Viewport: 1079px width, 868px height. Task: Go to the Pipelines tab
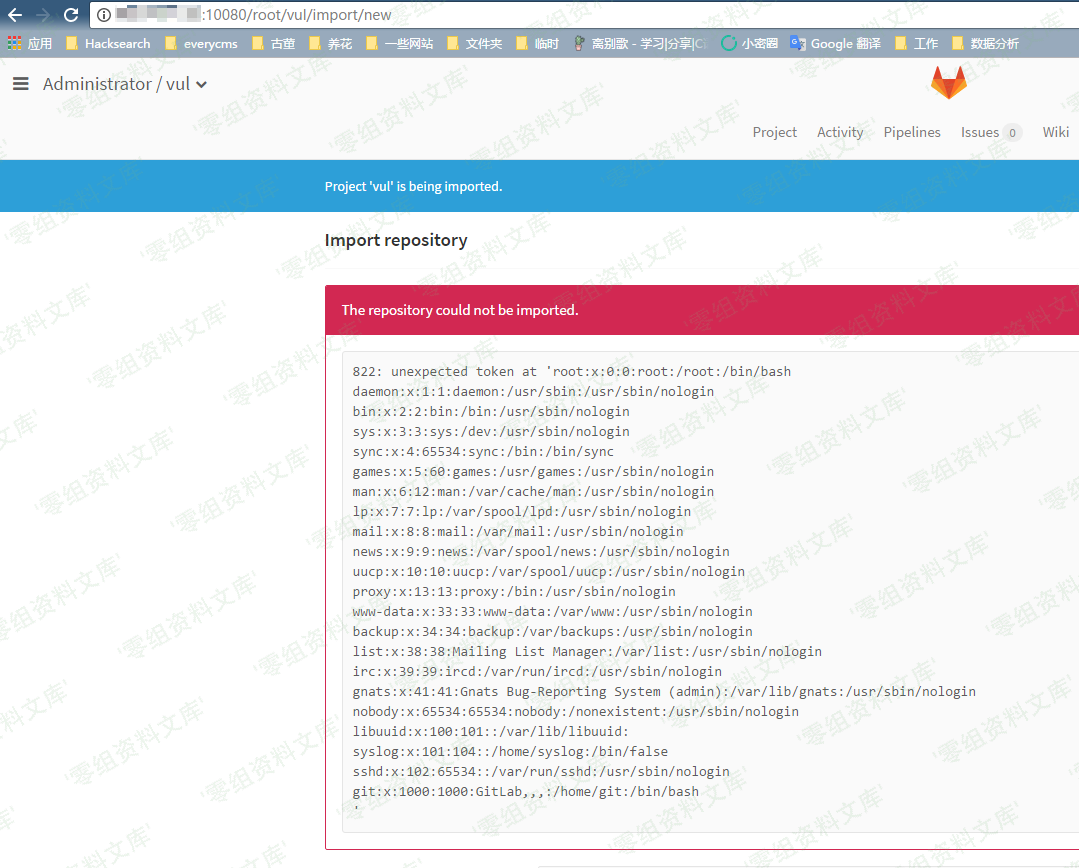click(x=912, y=132)
